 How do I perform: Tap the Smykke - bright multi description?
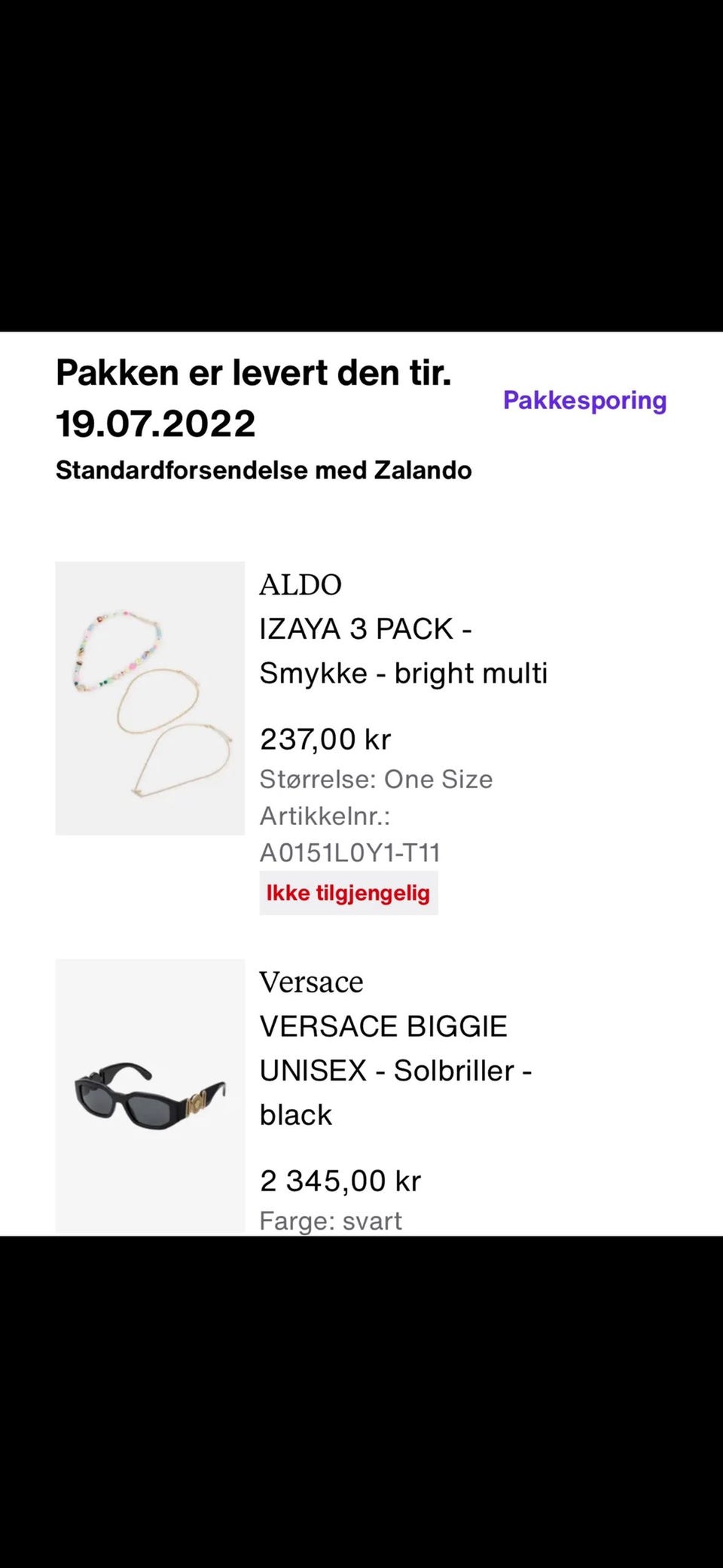coord(403,673)
